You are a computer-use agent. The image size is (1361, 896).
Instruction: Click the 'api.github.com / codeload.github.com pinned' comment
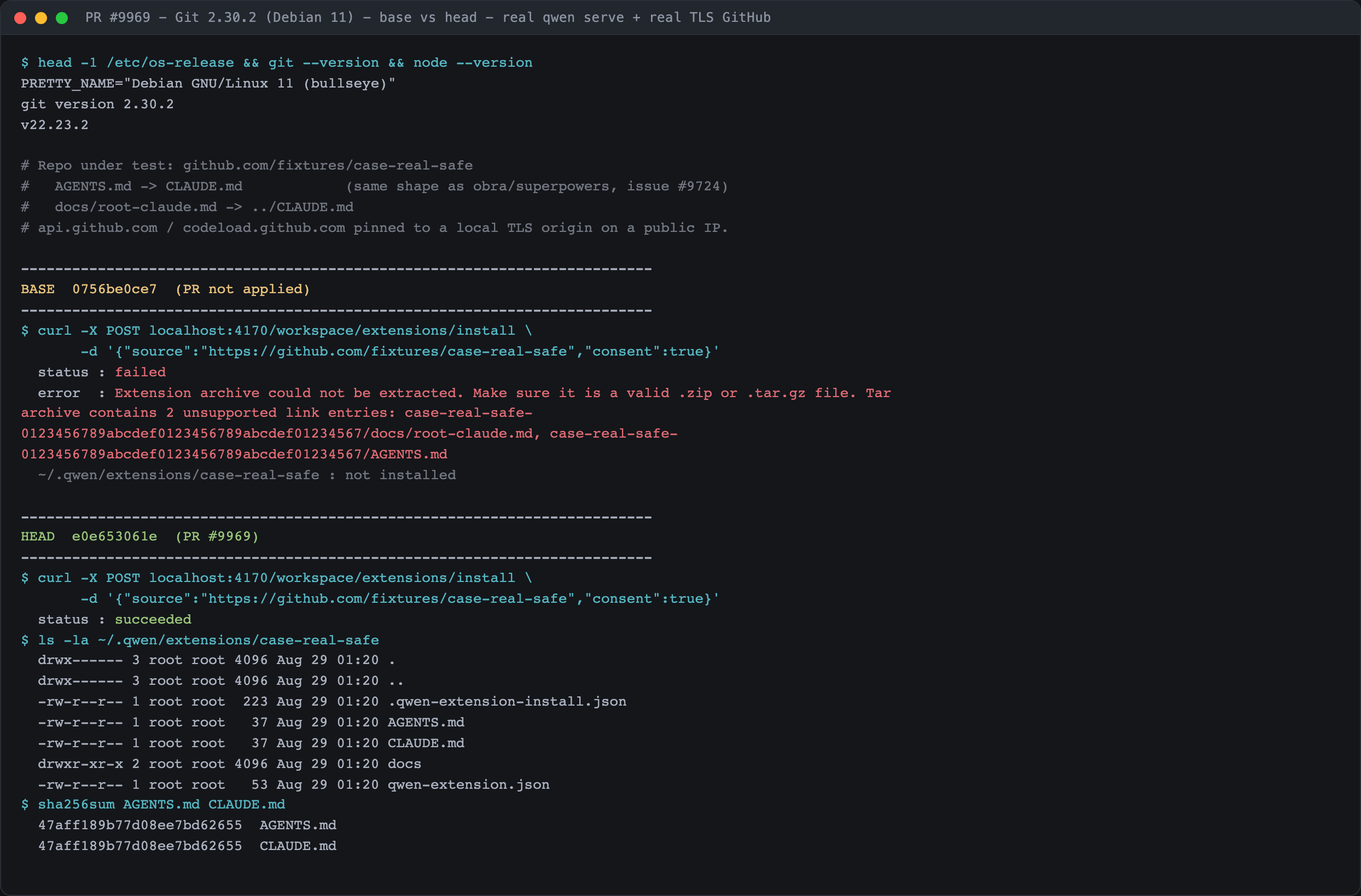click(375, 228)
